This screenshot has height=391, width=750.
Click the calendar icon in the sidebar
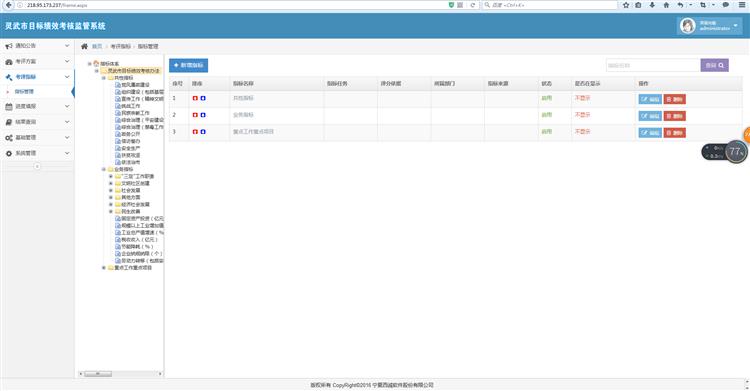click(x=9, y=107)
